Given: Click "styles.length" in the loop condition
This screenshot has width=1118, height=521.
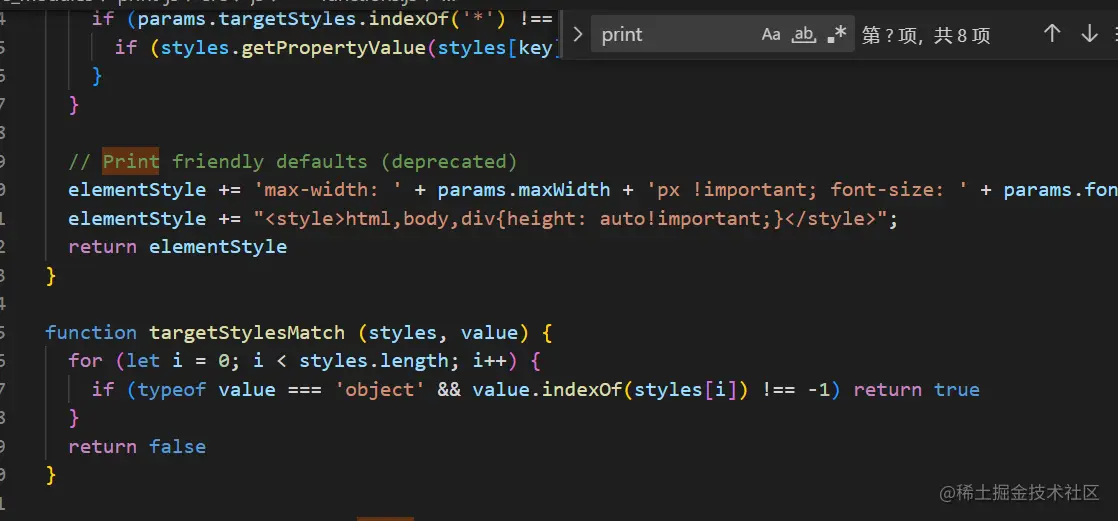Looking at the screenshot, I should click(x=374, y=361).
